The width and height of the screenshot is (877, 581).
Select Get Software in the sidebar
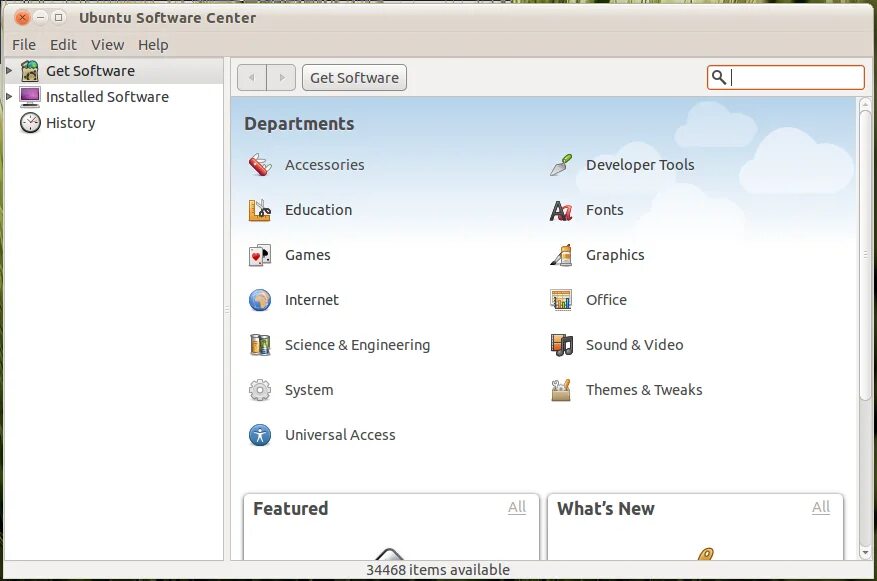point(114,71)
